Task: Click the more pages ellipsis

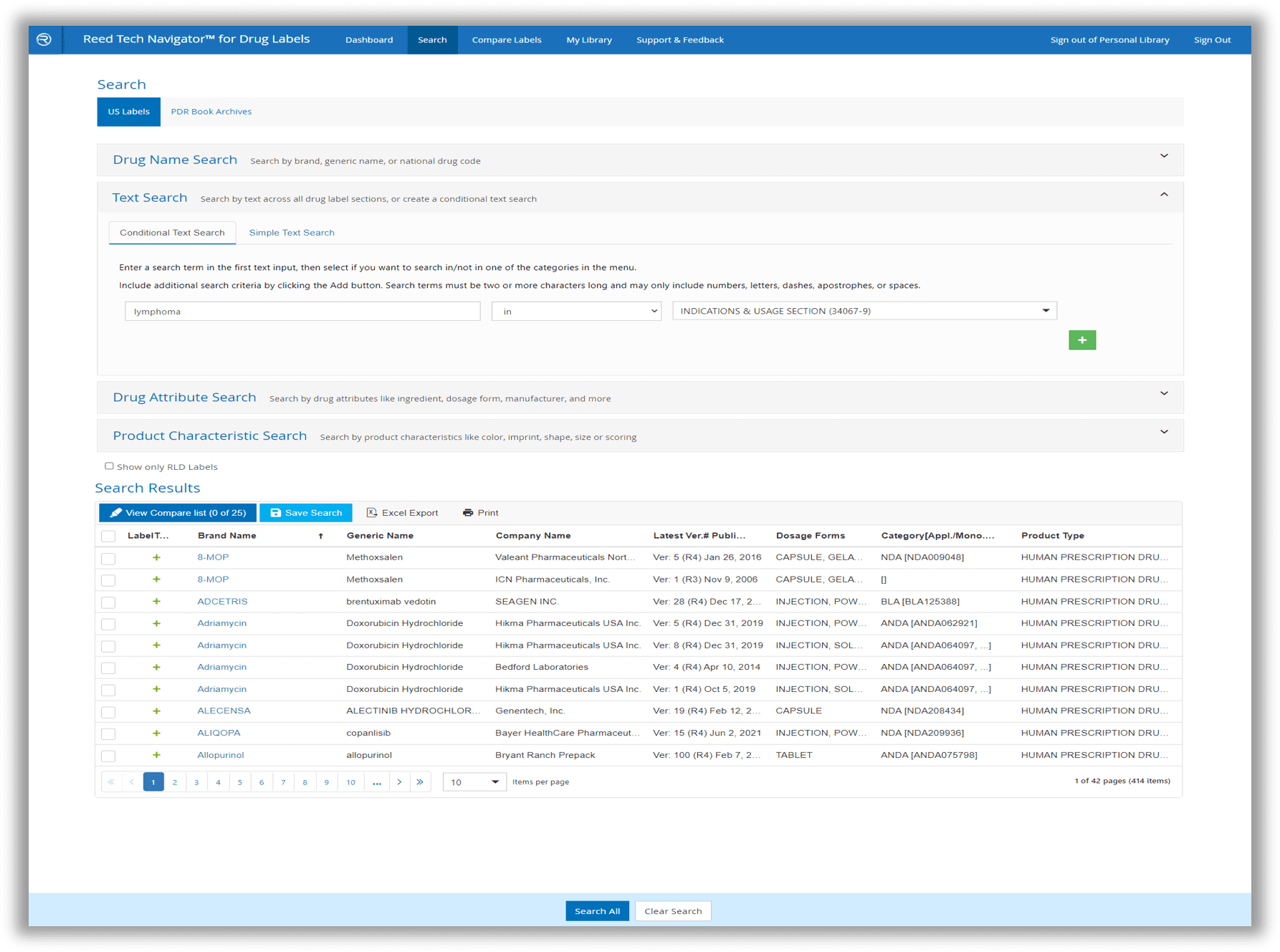Action: 376,782
